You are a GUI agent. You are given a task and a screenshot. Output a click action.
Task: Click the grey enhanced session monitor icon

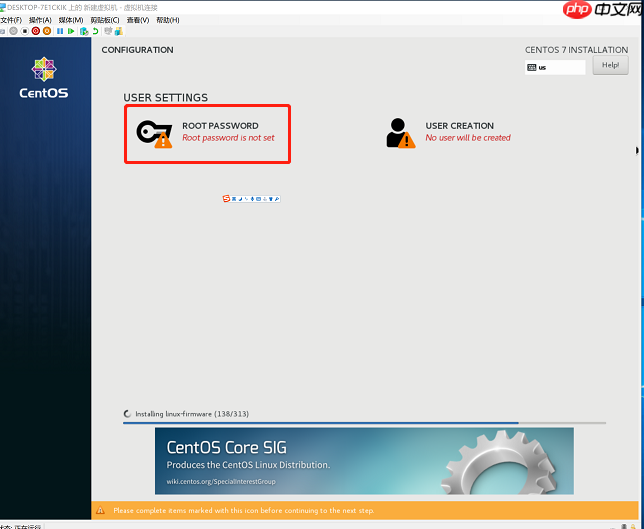108,31
